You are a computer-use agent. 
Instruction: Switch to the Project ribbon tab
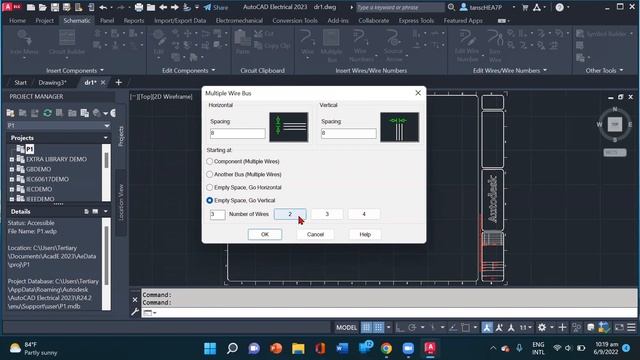pos(44,20)
